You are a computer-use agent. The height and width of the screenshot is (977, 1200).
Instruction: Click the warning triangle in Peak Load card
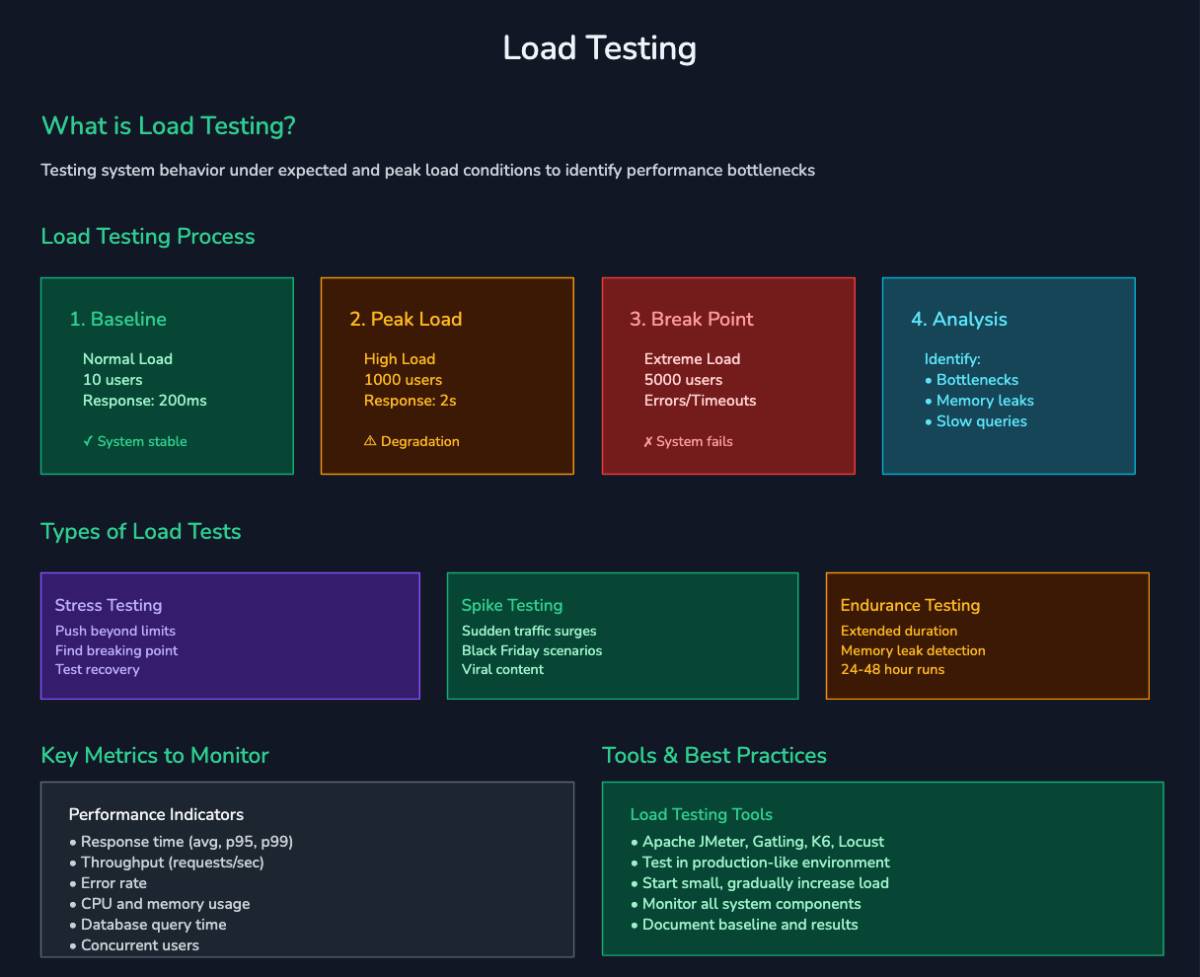[x=370, y=440]
